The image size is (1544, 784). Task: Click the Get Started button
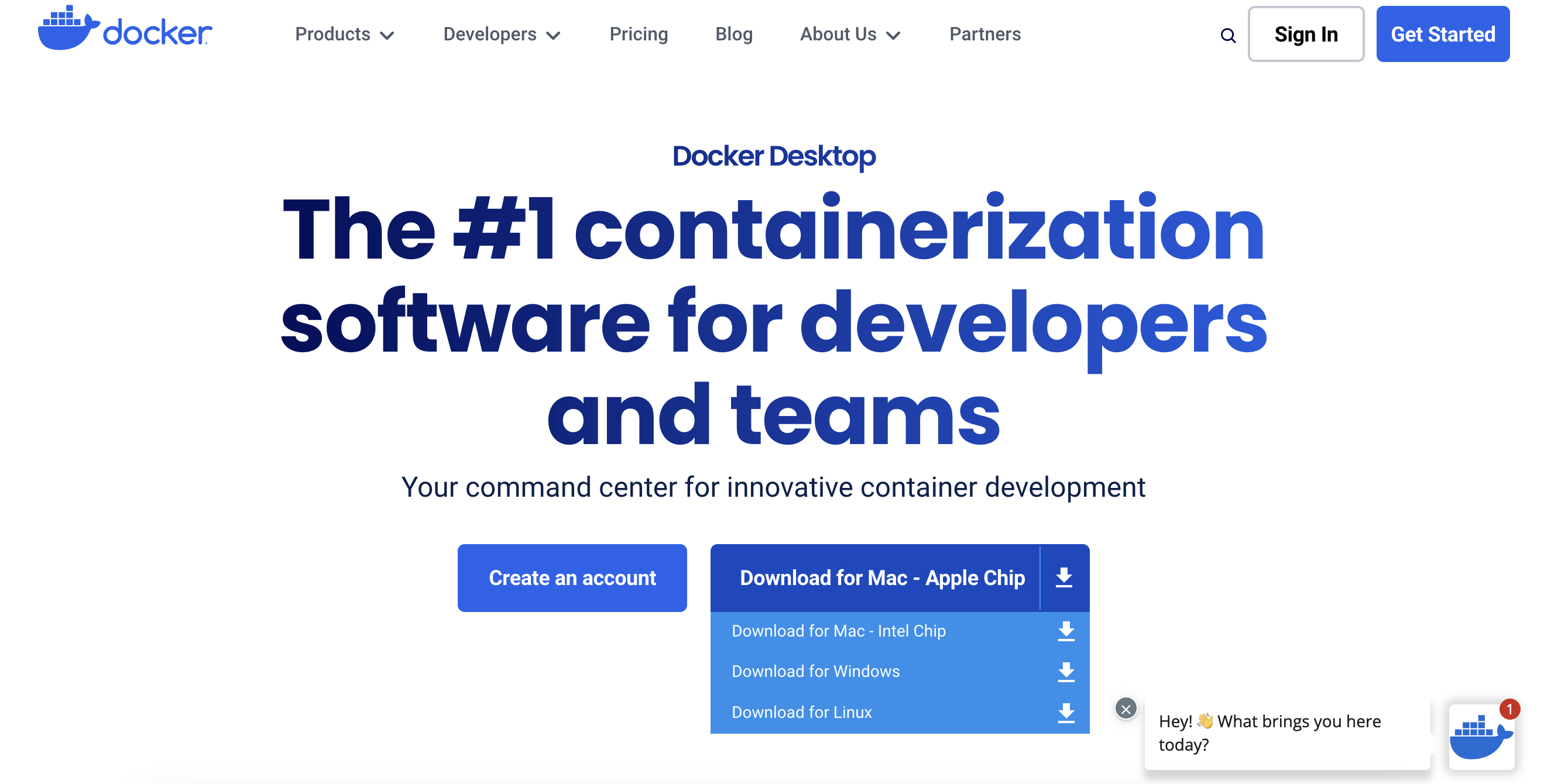click(1443, 34)
